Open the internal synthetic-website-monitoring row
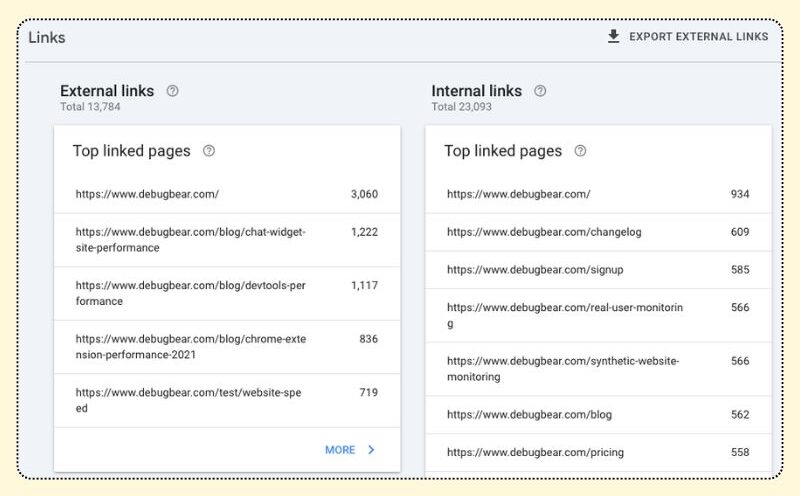 pos(598,369)
